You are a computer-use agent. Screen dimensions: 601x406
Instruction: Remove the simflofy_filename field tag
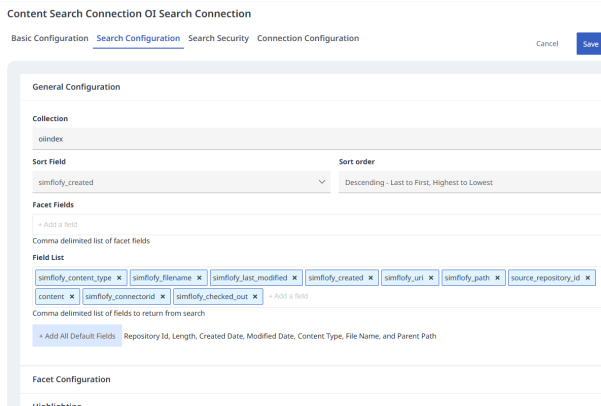point(199,278)
